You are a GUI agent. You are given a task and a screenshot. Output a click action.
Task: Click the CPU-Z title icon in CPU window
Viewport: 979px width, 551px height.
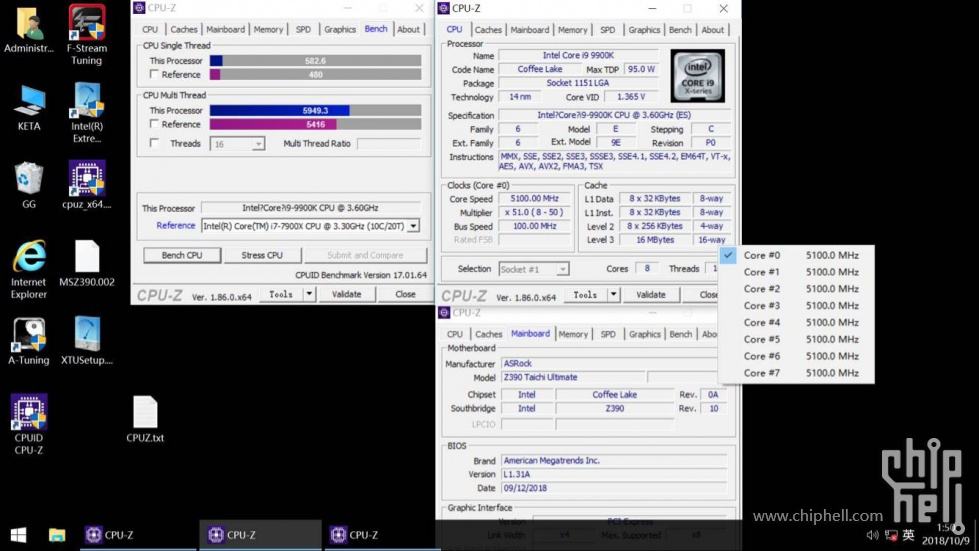click(x=444, y=7)
